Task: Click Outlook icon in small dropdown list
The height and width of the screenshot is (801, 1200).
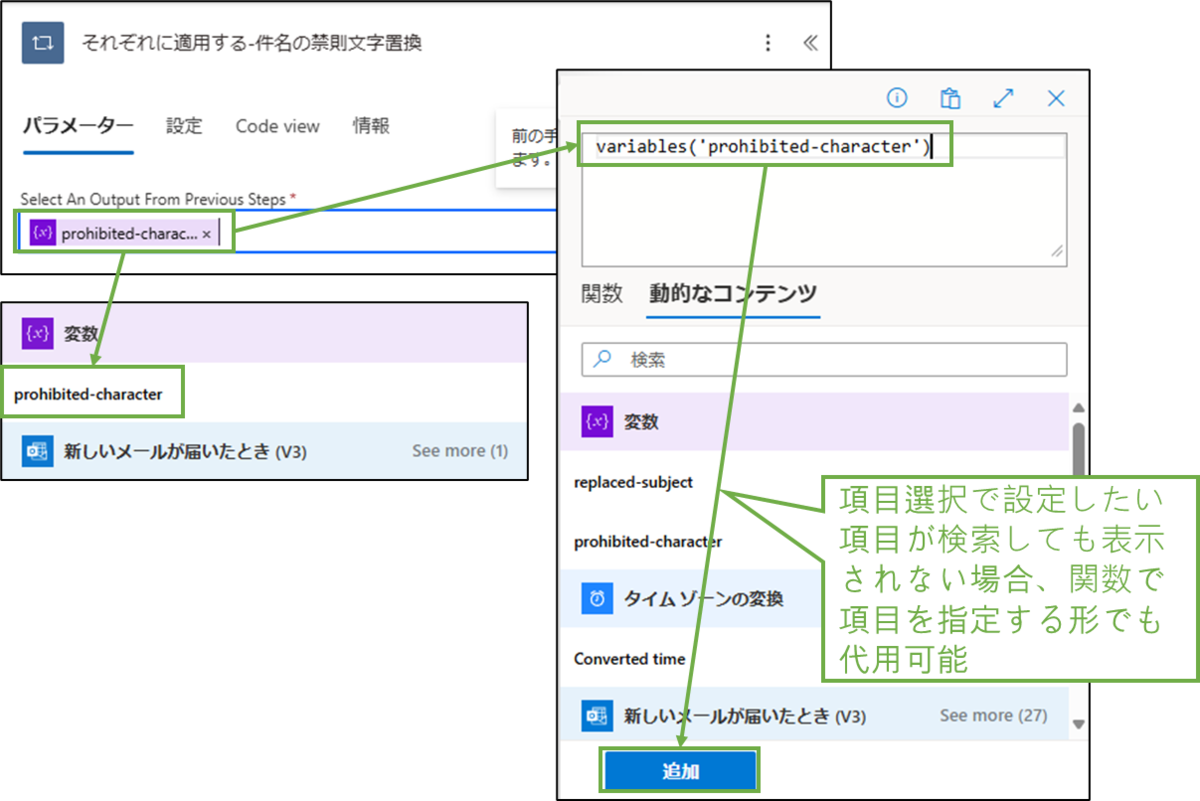Action: [x=37, y=451]
